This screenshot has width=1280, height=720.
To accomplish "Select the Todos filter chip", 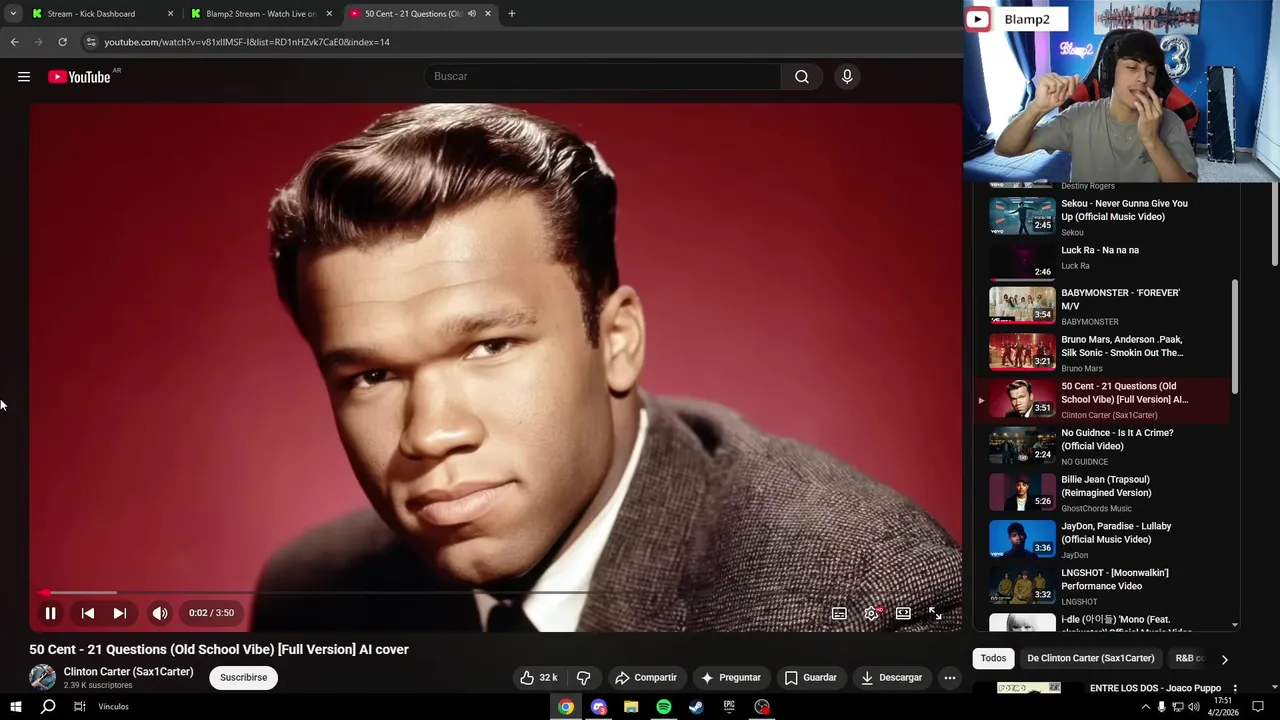I will (x=993, y=658).
